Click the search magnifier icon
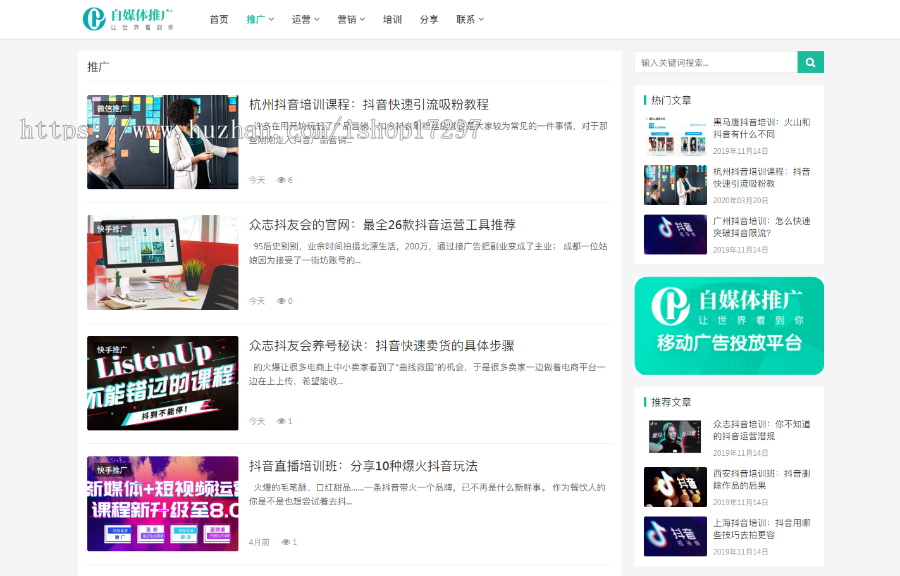The width and height of the screenshot is (900, 576). (x=810, y=61)
